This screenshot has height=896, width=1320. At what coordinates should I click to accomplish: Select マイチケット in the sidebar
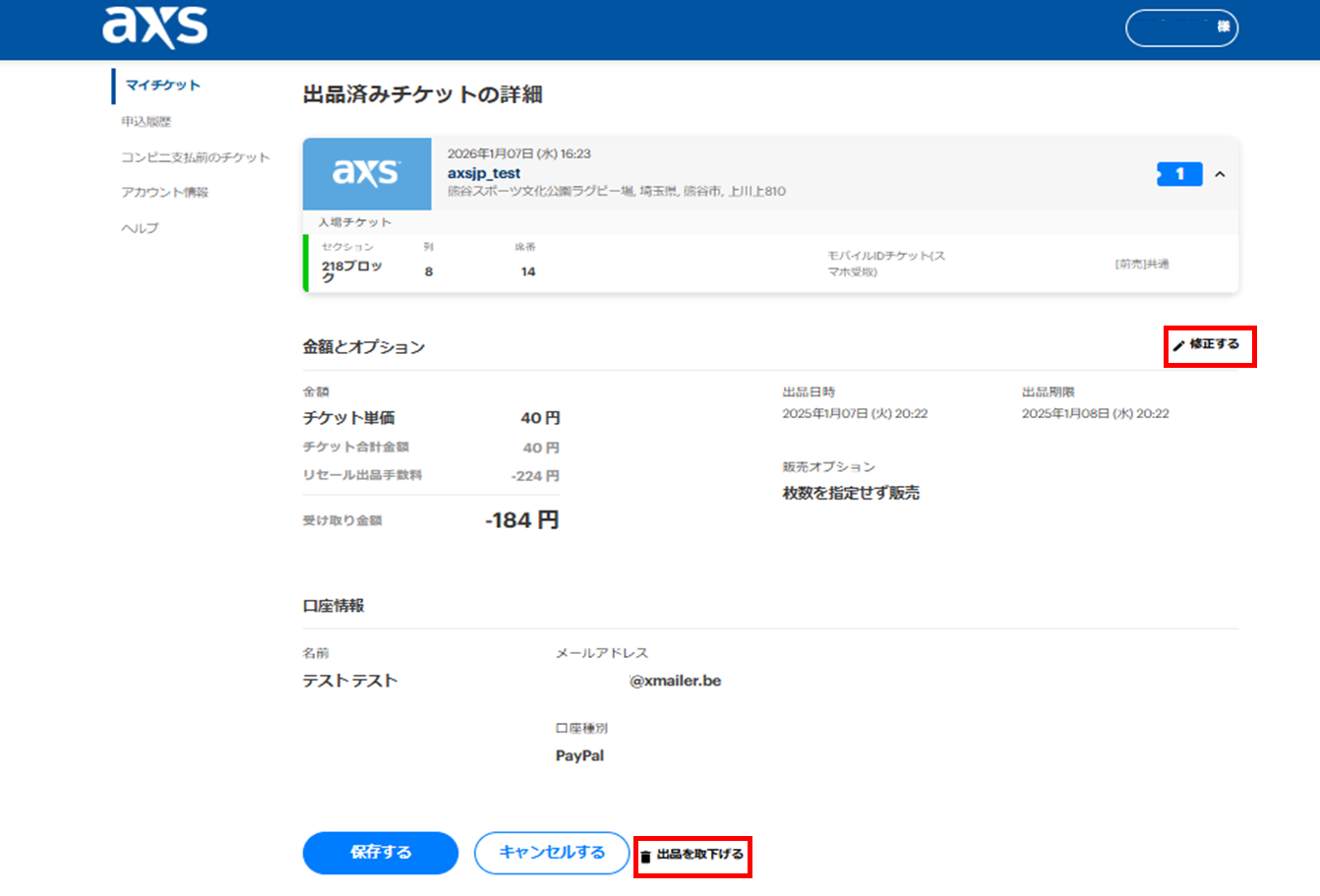[x=162, y=86]
